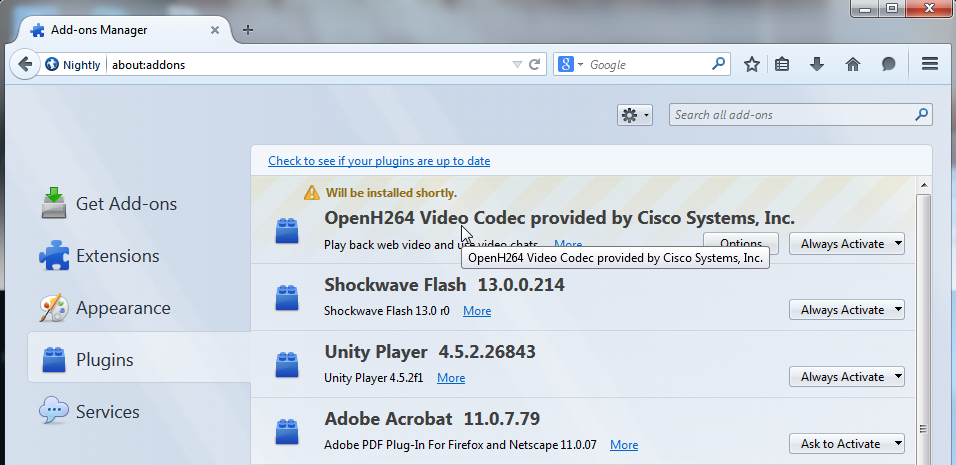Screen dimensions: 956x465
Task: Open the Extensions category
Action: pos(140,256)
